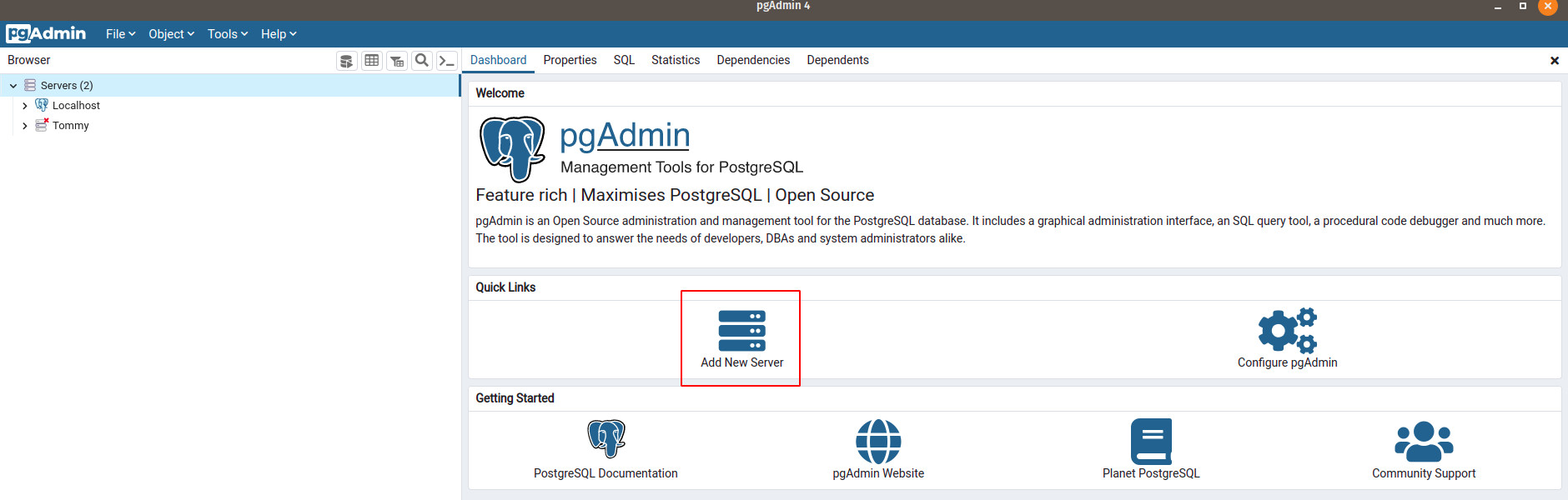Close the dashboard panel with X
Viewport: 1568px width, 500px height.
(1554, 61)
